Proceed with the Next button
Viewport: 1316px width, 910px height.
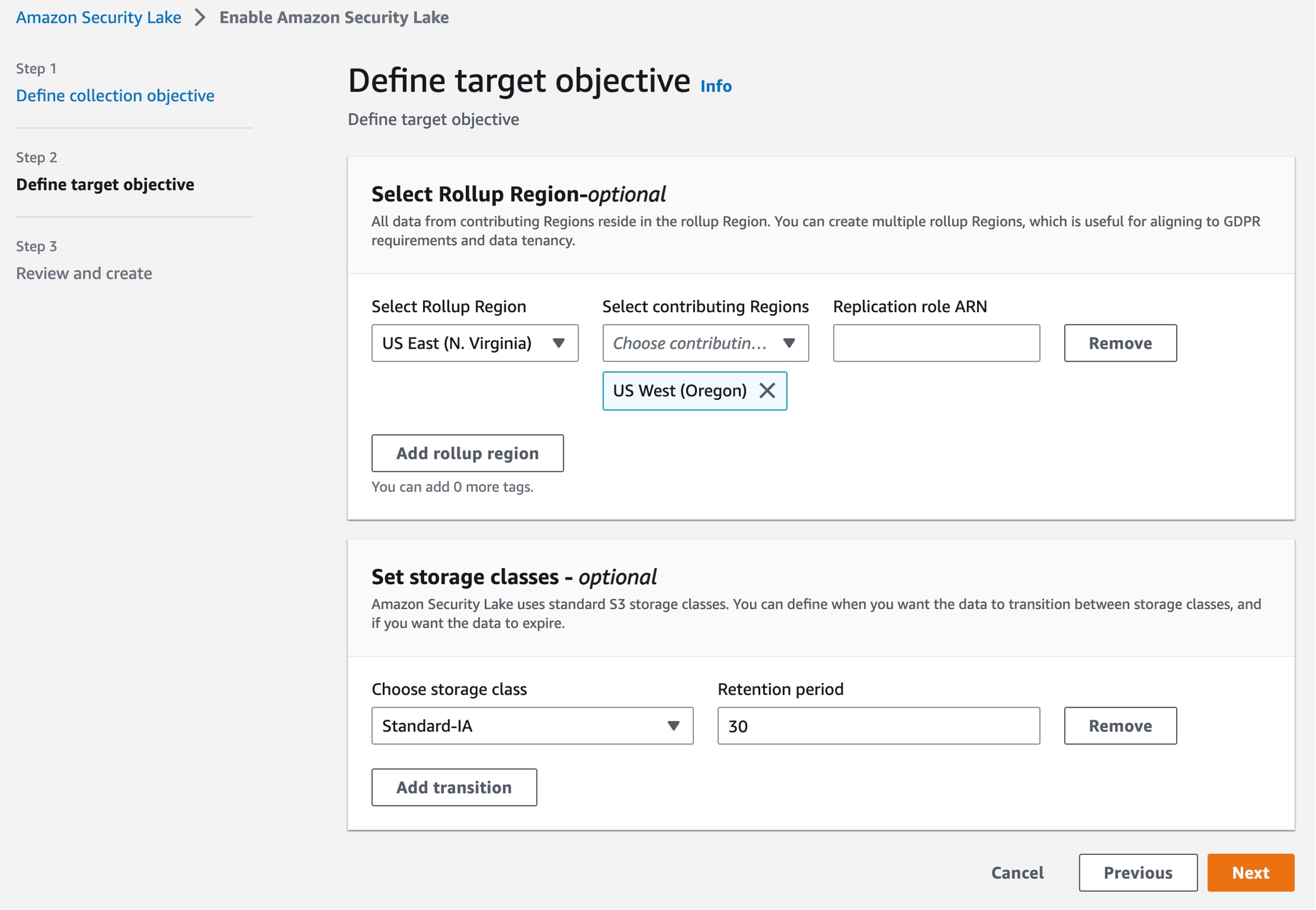[x=1251, y=872]
